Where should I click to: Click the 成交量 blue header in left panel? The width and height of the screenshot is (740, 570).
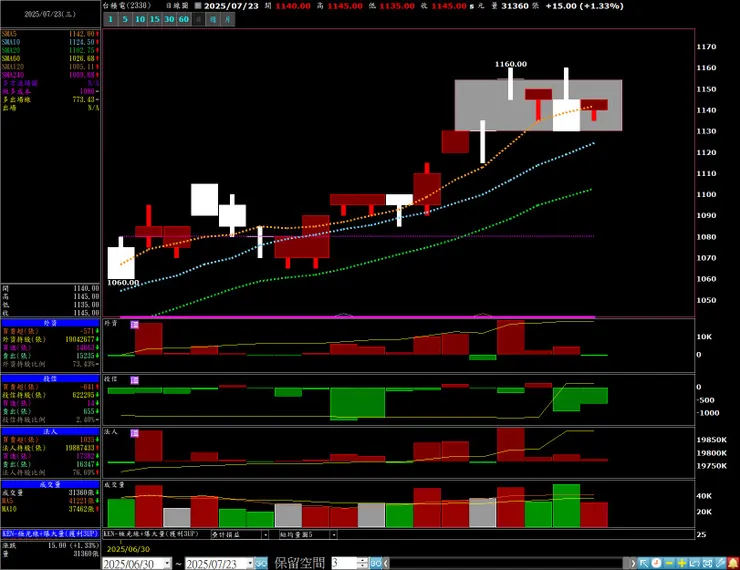[50, 485]
